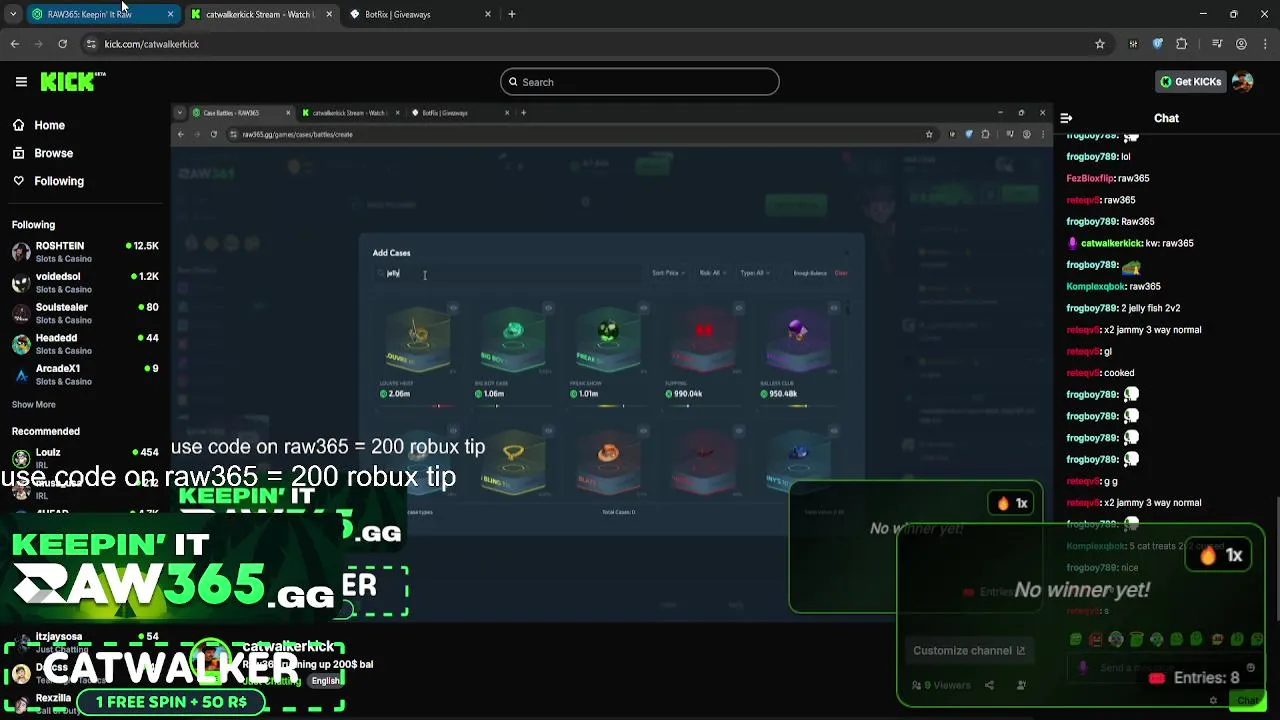Click the share icon under the stream

point(989,685)
